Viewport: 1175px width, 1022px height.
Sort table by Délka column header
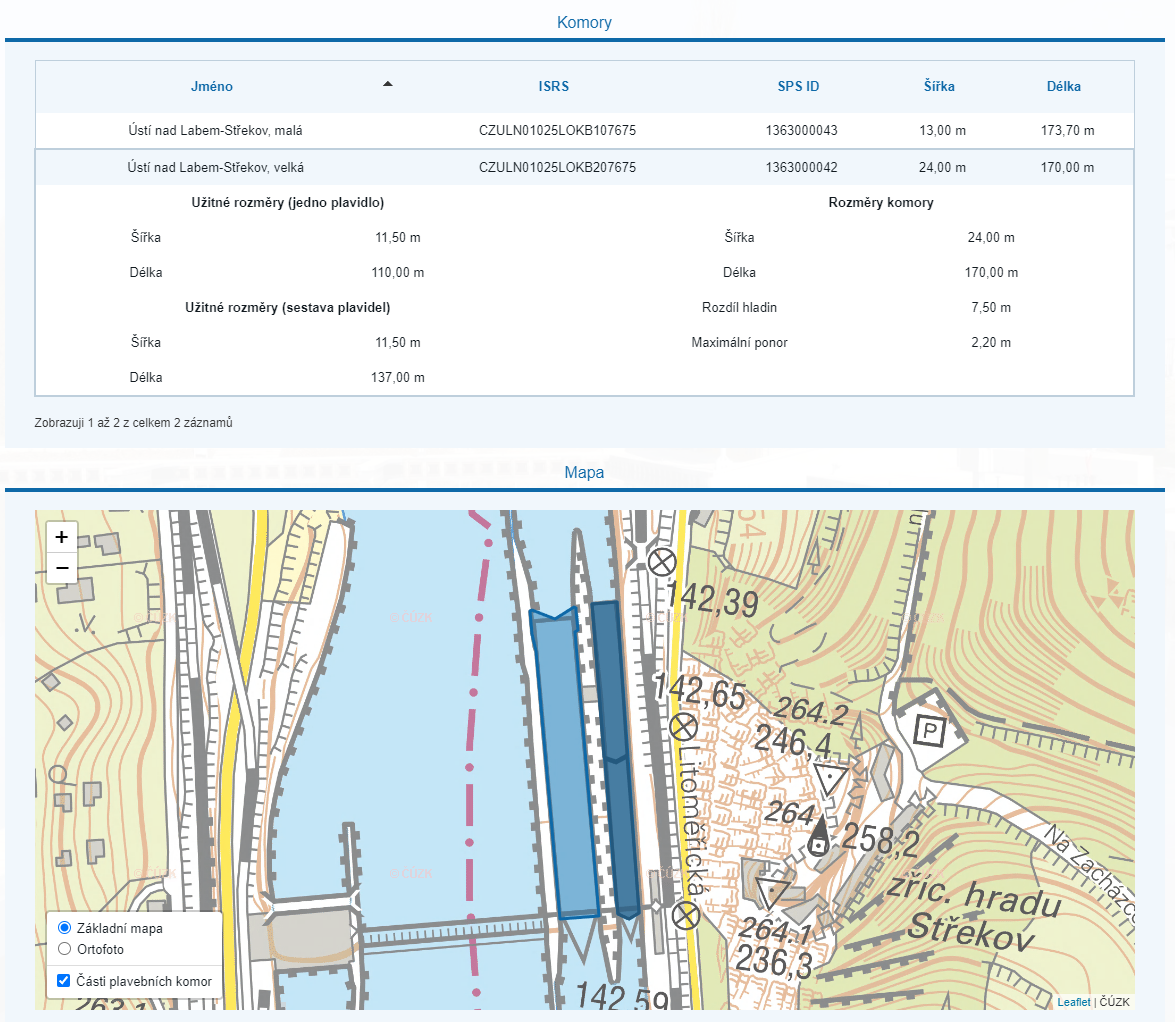[x=1063, y=86]
